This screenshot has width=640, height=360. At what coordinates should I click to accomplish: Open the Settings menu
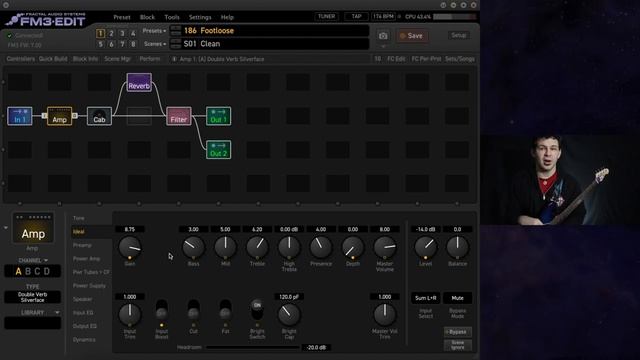200,17
